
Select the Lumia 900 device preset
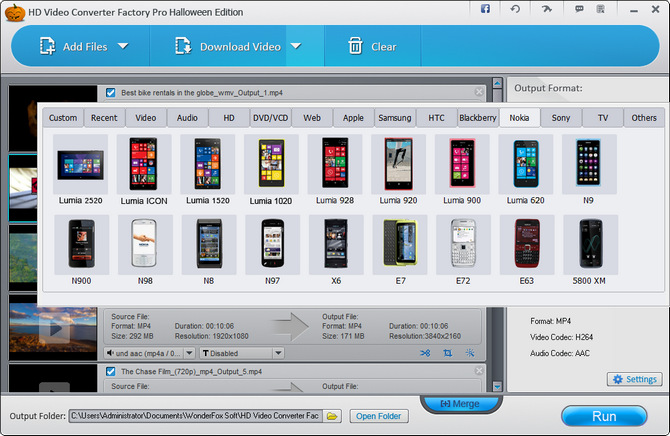click(x=462, y=170)
